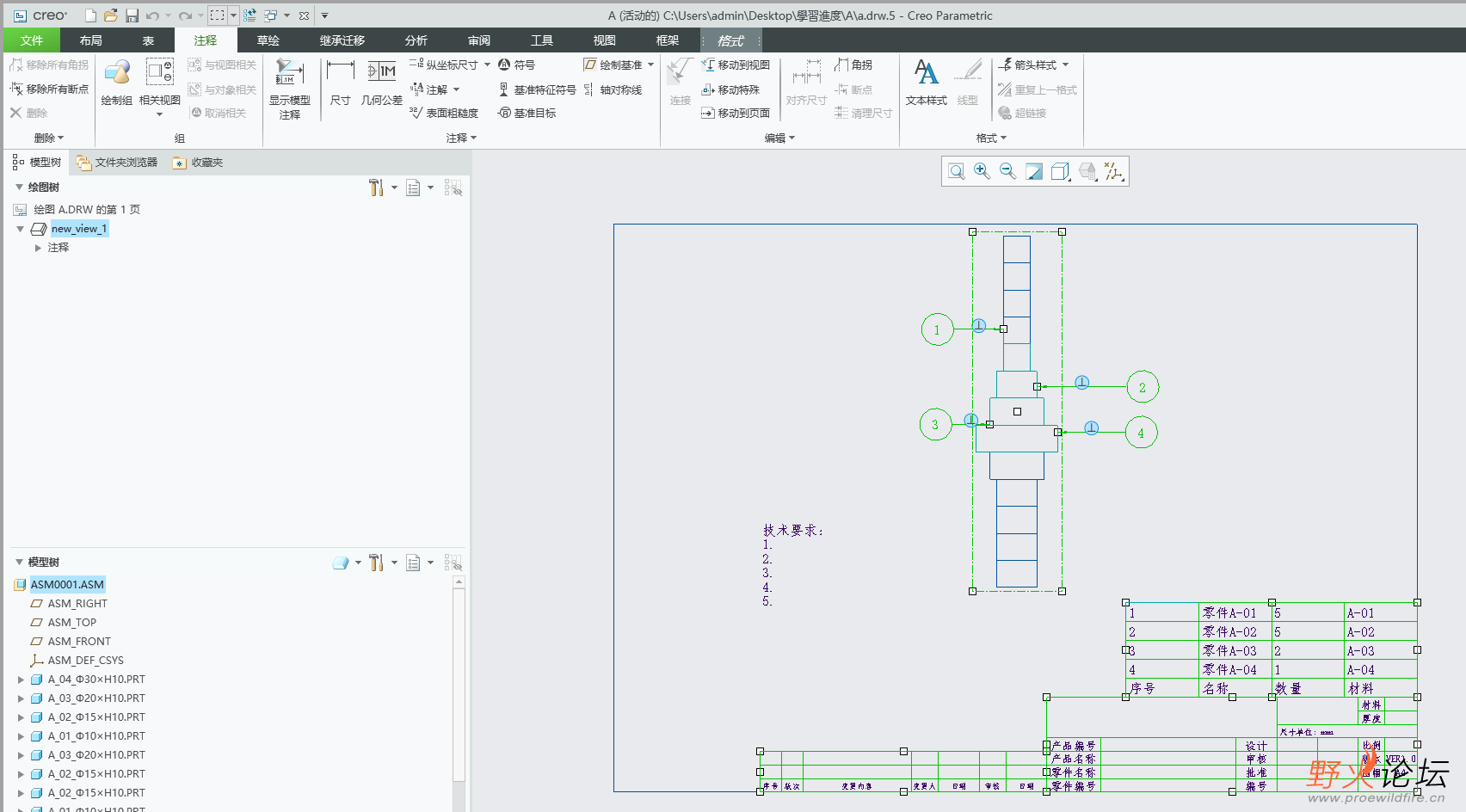Click the Refit zoom icon in graphics toolbar
Screen dimensions: 1466x812
(956, 171)
